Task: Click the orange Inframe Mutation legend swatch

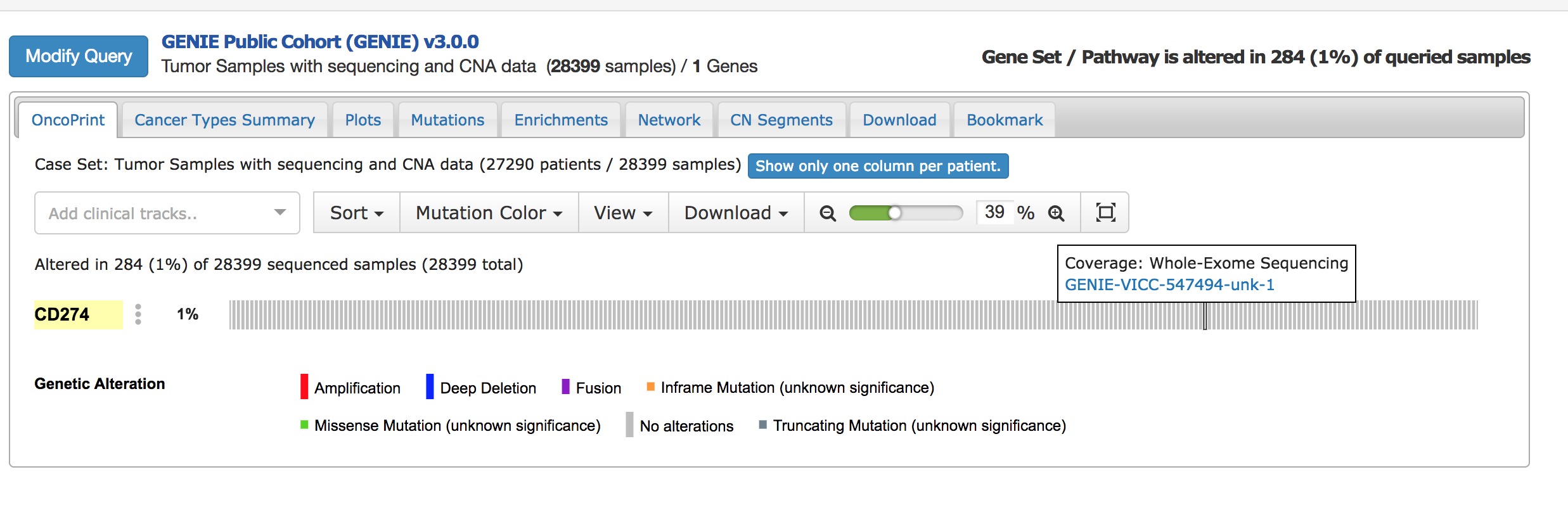Action: tap(650, 386)
